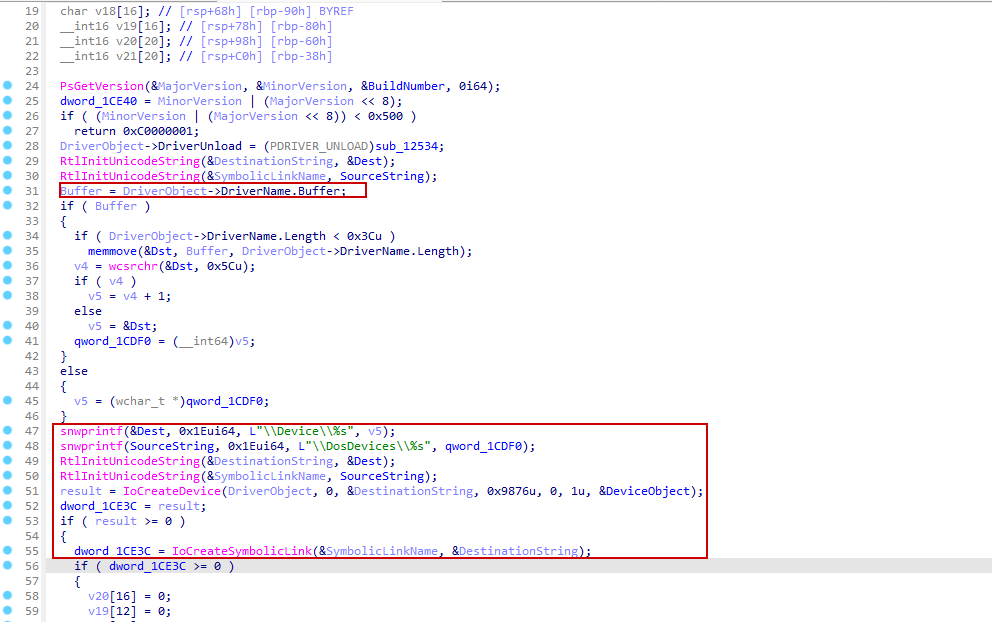Set breakpoint marker on line 31
The image size is (992, 622).
(7, 191)
